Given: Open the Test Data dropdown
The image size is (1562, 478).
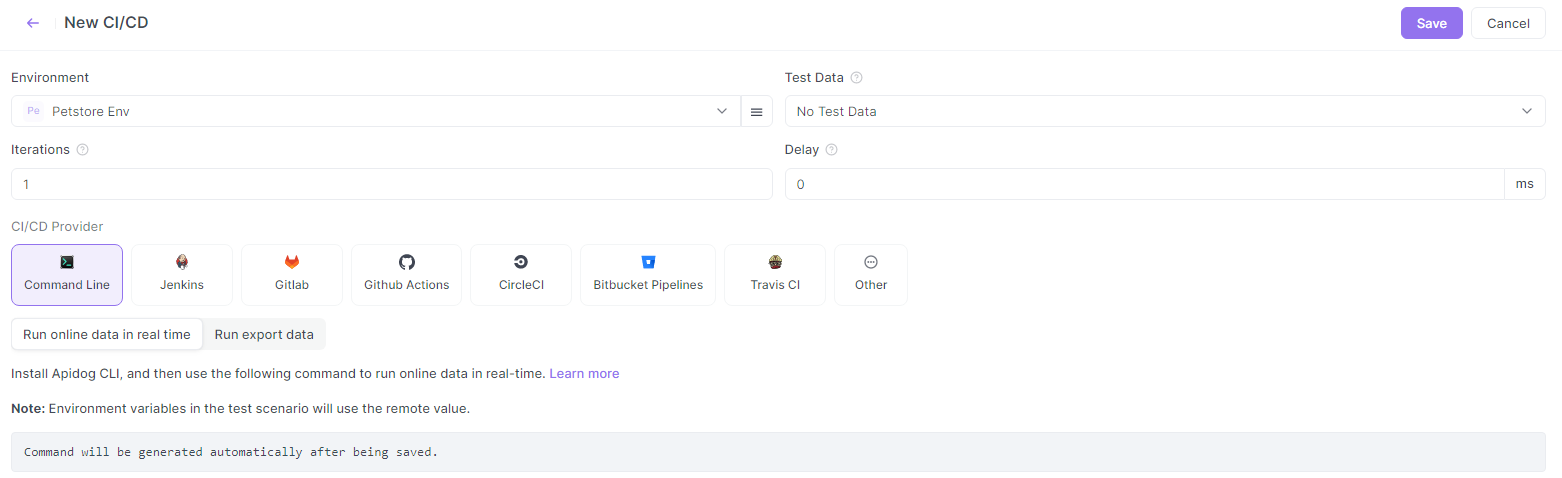Looking at the screenshot, I should [x=1165, y=111].
